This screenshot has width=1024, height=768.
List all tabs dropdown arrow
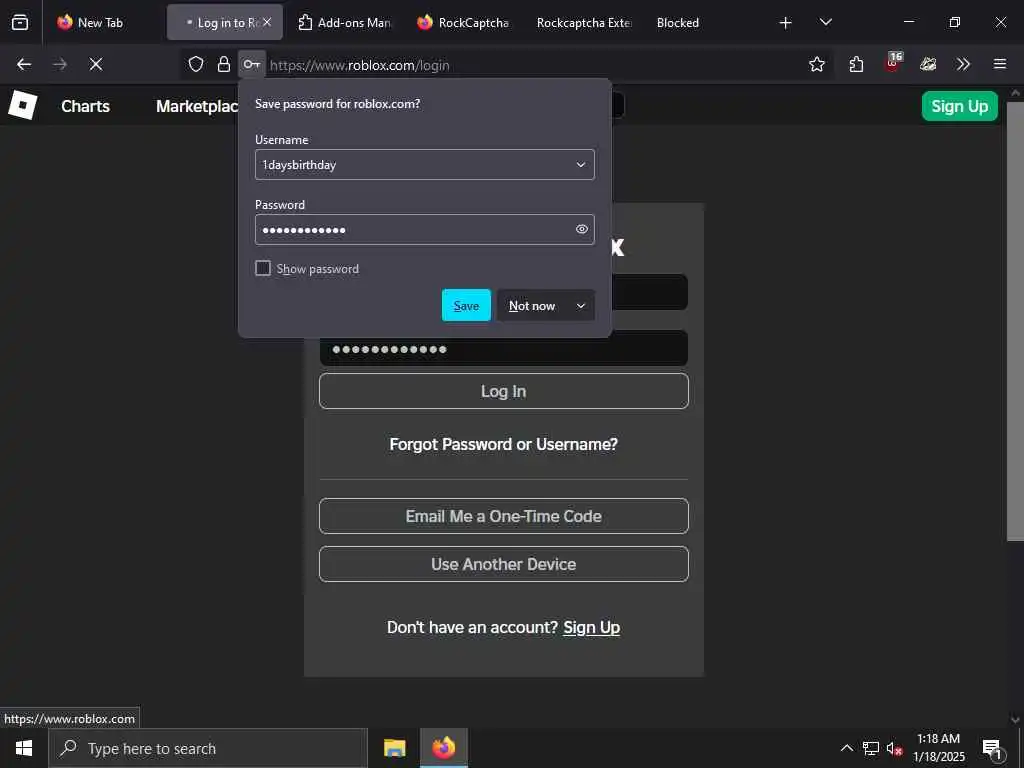click(x=825, y=22)
